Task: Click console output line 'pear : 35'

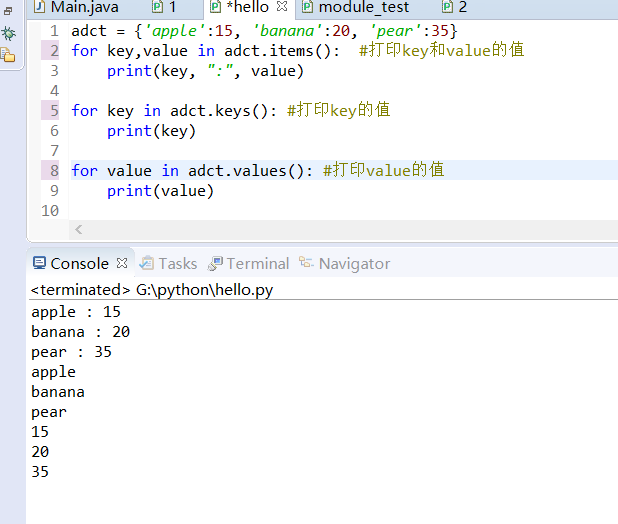Action: pos(71,352)
